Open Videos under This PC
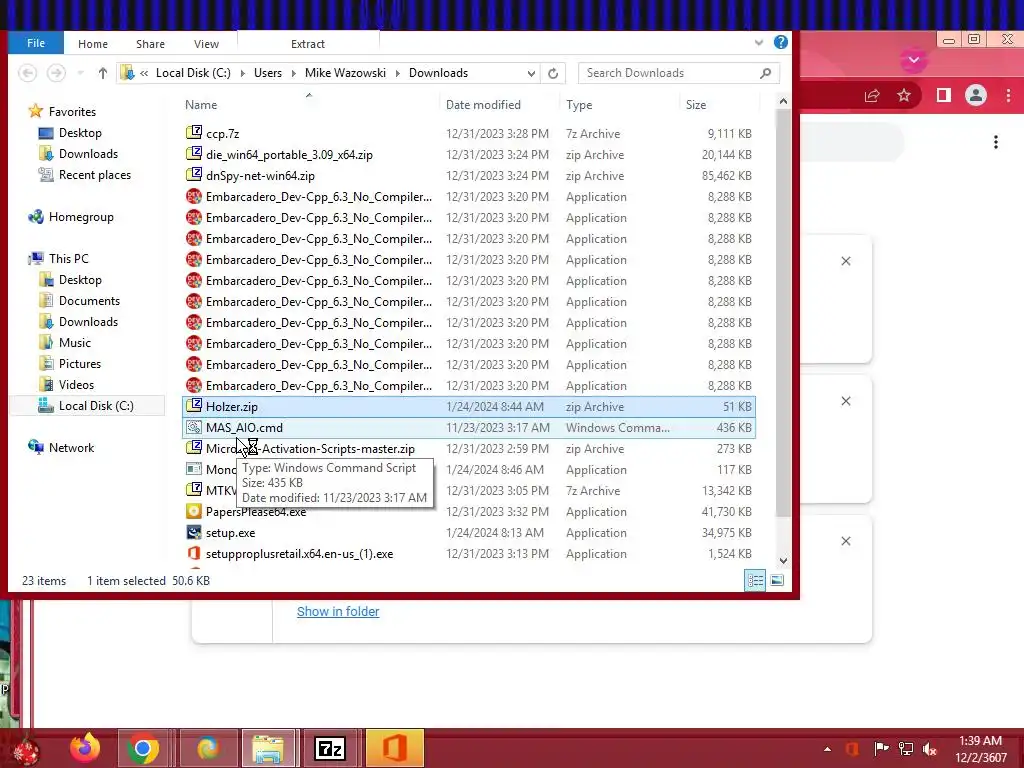Viewport: 1024px width, 768px height. [x=76, y=385]
